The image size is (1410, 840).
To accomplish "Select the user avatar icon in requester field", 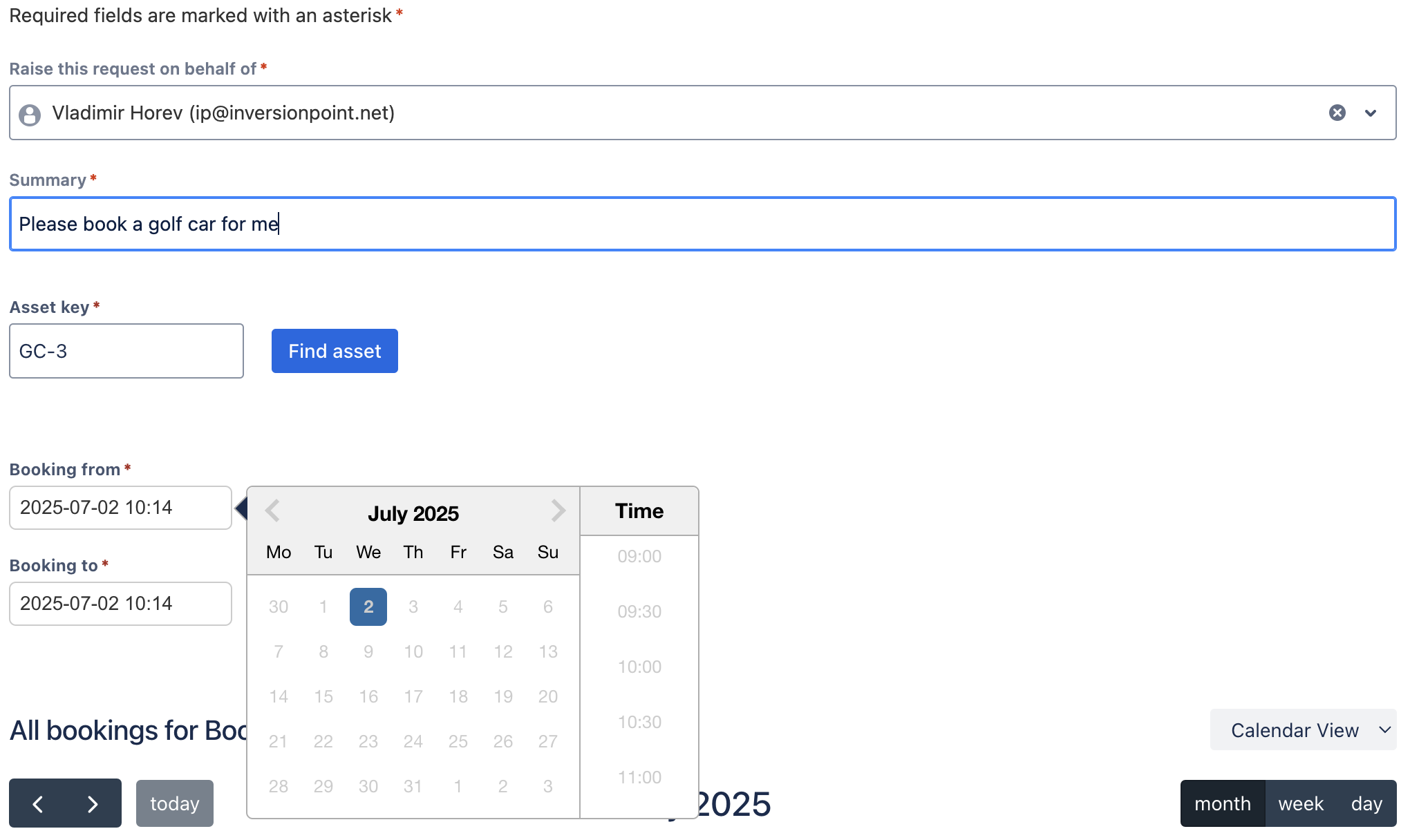I will [30, 115].
